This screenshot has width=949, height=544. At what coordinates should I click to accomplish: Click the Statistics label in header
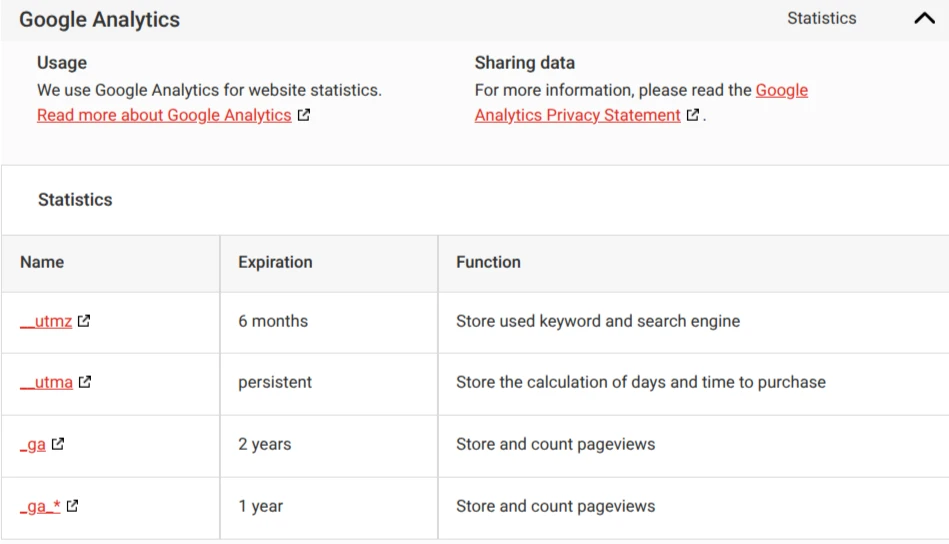[821, 18]
